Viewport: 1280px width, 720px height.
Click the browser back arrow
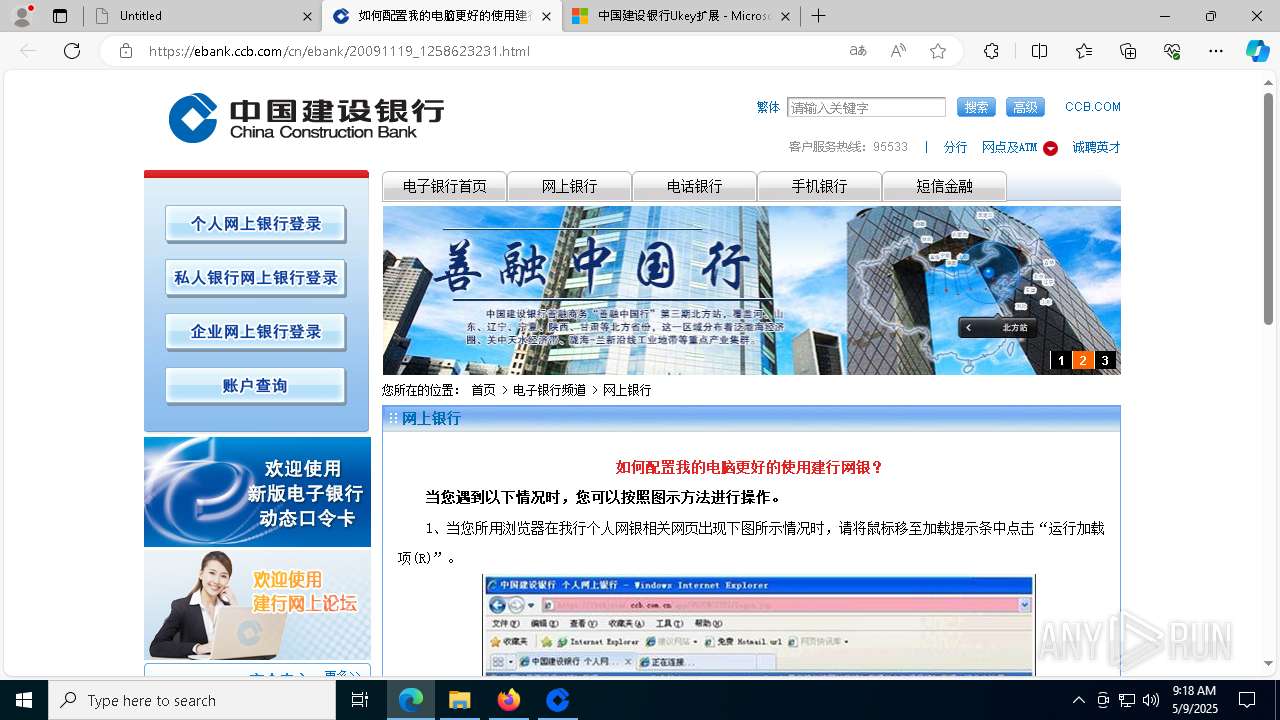(x=28, y=51)
